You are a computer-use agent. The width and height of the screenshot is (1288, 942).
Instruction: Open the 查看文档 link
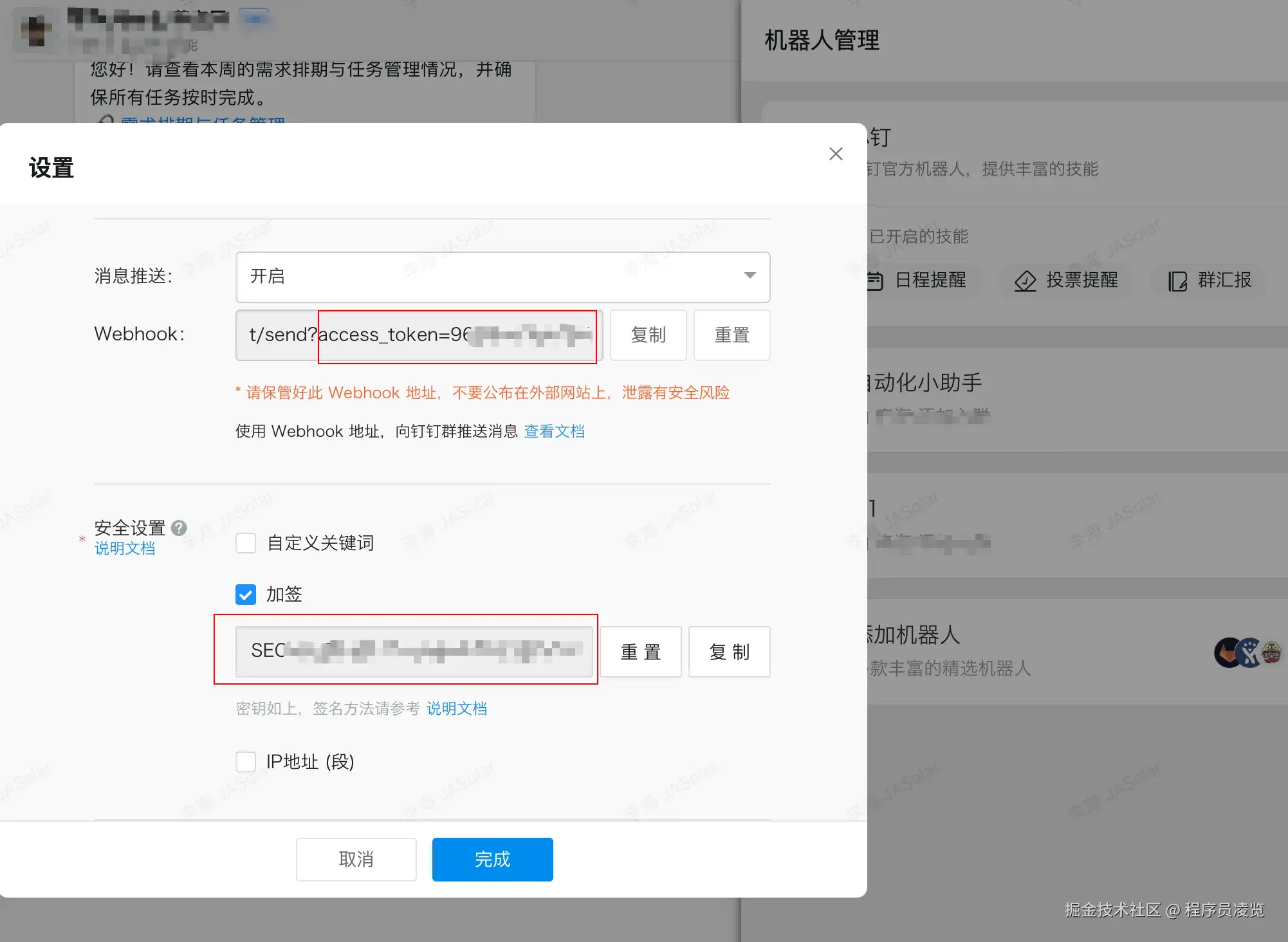pos(554,431)
